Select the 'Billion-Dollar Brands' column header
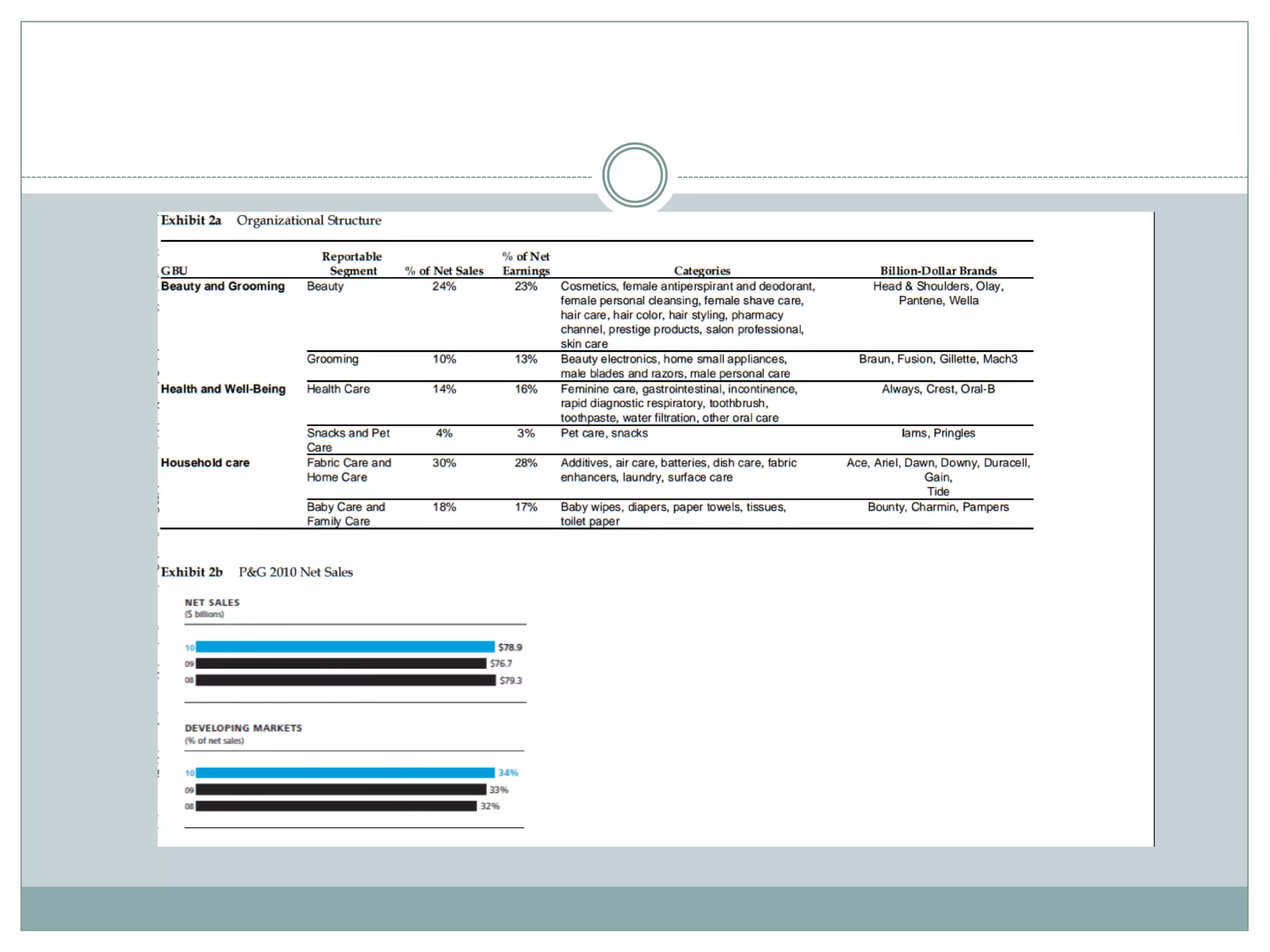1270x952 pixels. point(938,271)
